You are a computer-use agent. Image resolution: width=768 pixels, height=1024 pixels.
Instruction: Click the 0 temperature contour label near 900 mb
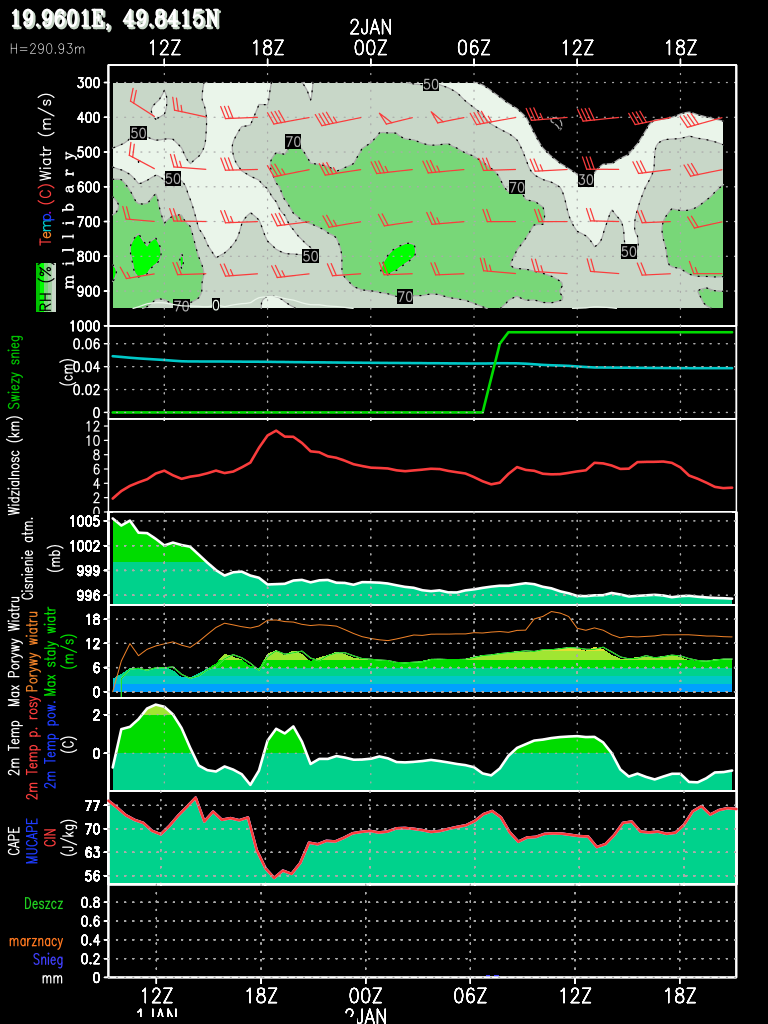(x=215, y=305)
